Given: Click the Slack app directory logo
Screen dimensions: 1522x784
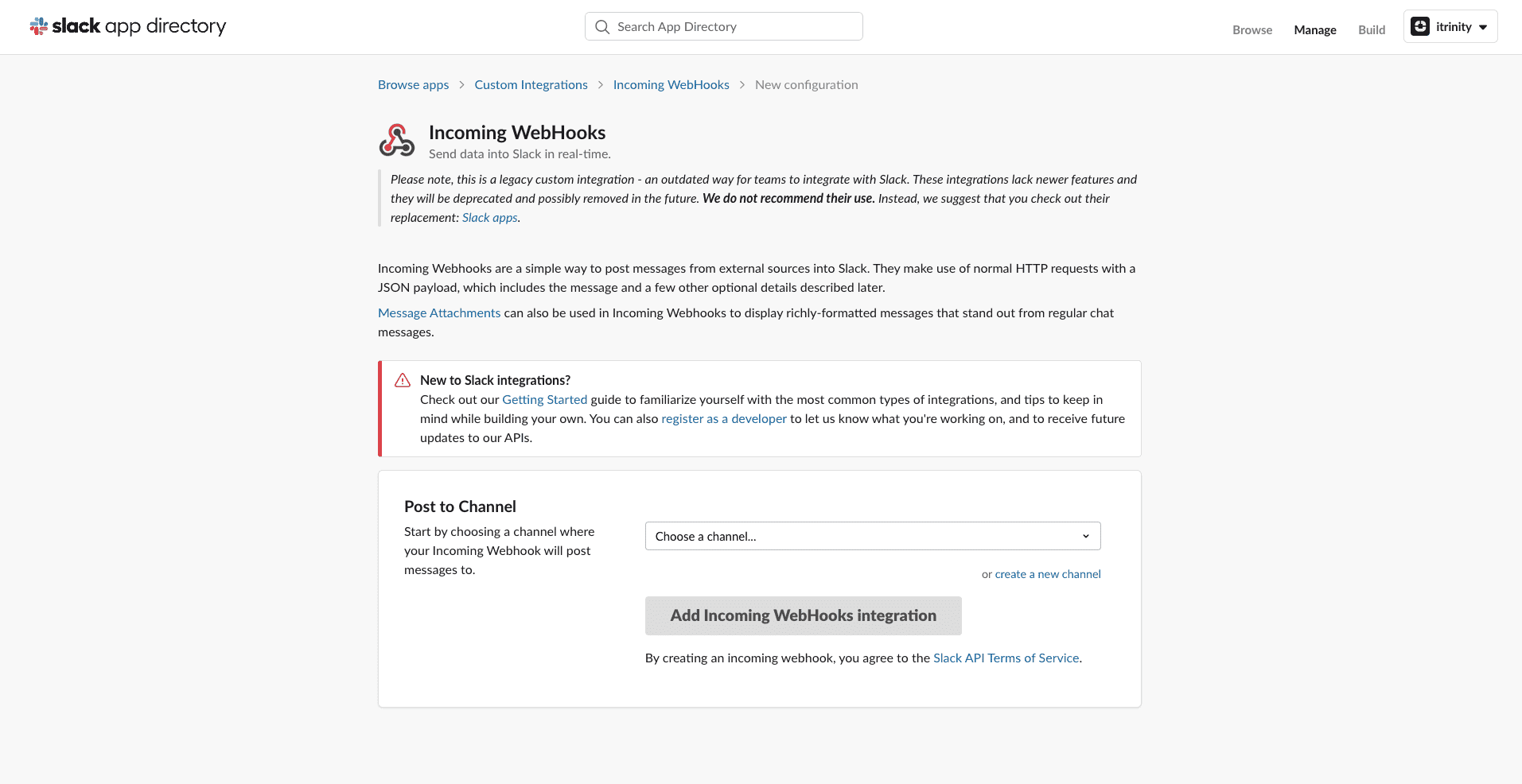Looking at the screenshot, I should click(x=127, y=25).
